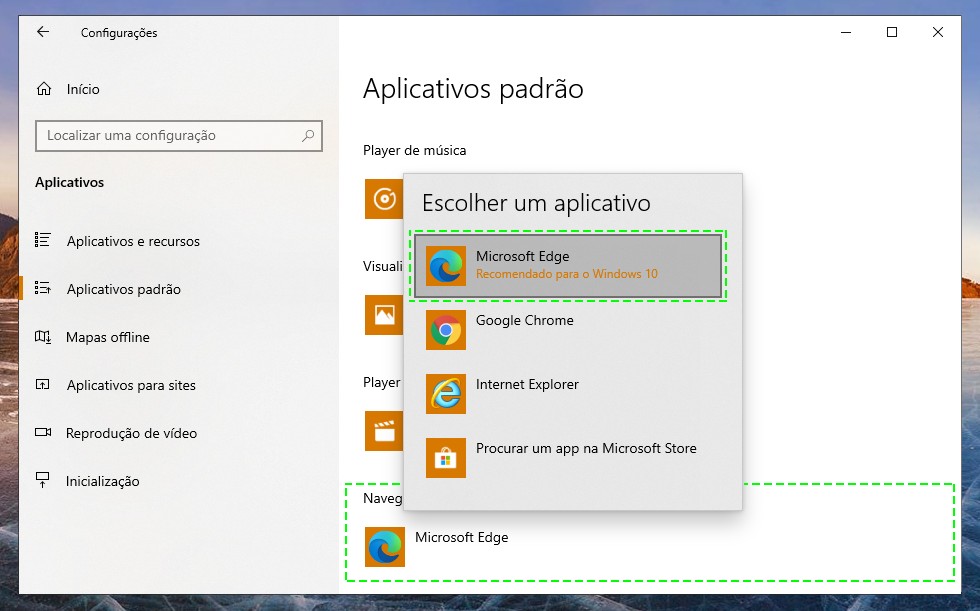Click the search magnifier icon
Screen dimensions: 980x611
(x=308, y=136)
